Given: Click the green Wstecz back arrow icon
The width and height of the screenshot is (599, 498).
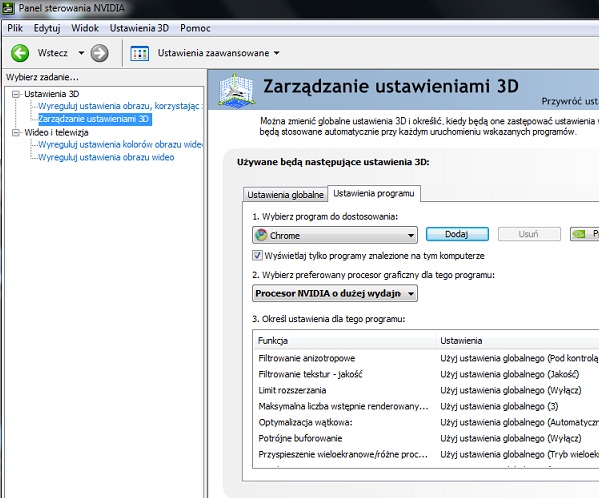Looking at the screenshot, I should [20, 53].
